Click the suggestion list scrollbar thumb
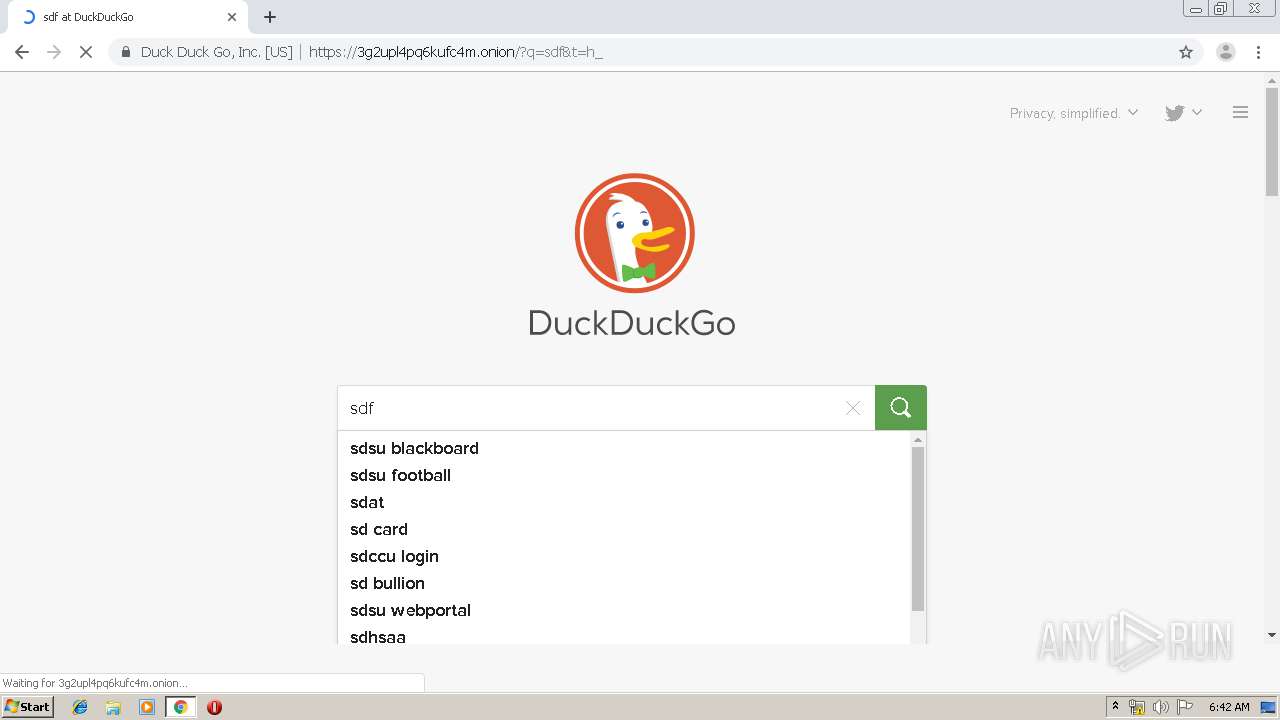The image size is (1280, 720). [918, 529]
